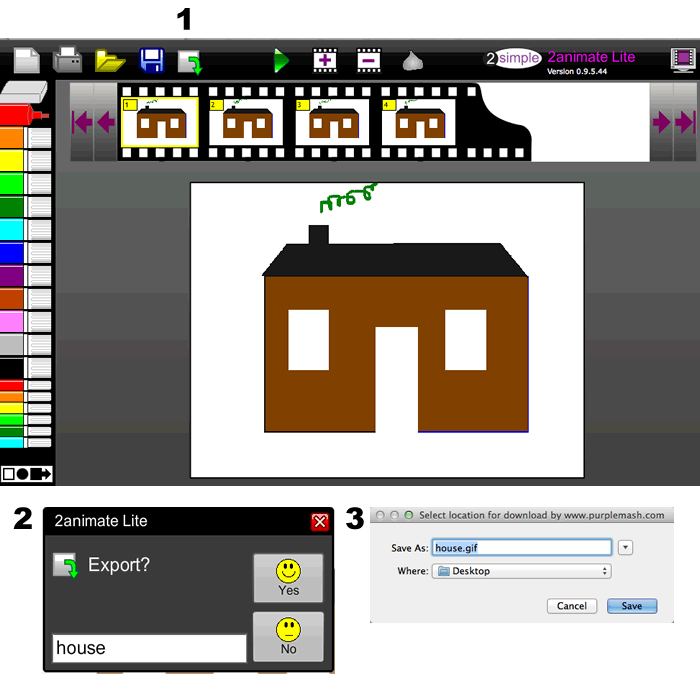Image resolution: width=700 pixels, height=700 pixels.
Task: Remove a frame with minus filmstrip icon
Action: [x=369, y=60]
